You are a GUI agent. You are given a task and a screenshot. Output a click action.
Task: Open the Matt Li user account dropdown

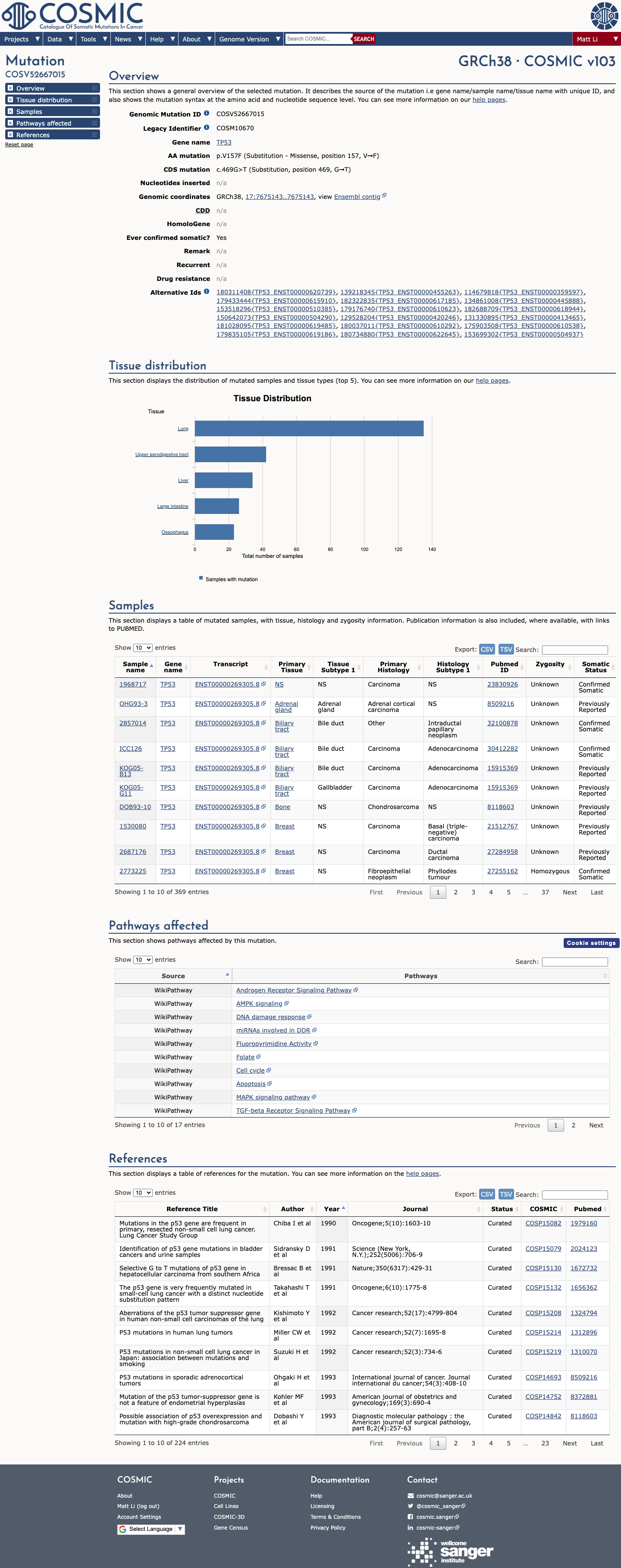[x=597, y=39]
